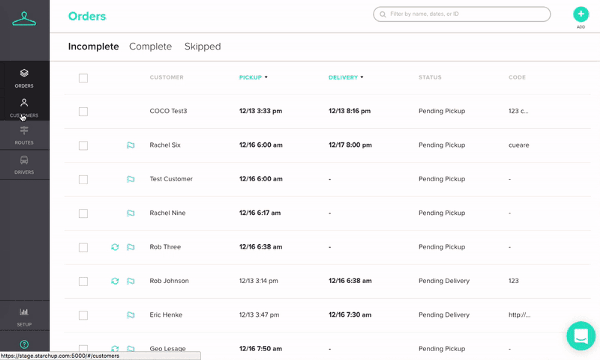The width and height of the screenshot is (600, 360).
Task: Check the Rachel Nine order checkbox
Action: pos(83,213)
